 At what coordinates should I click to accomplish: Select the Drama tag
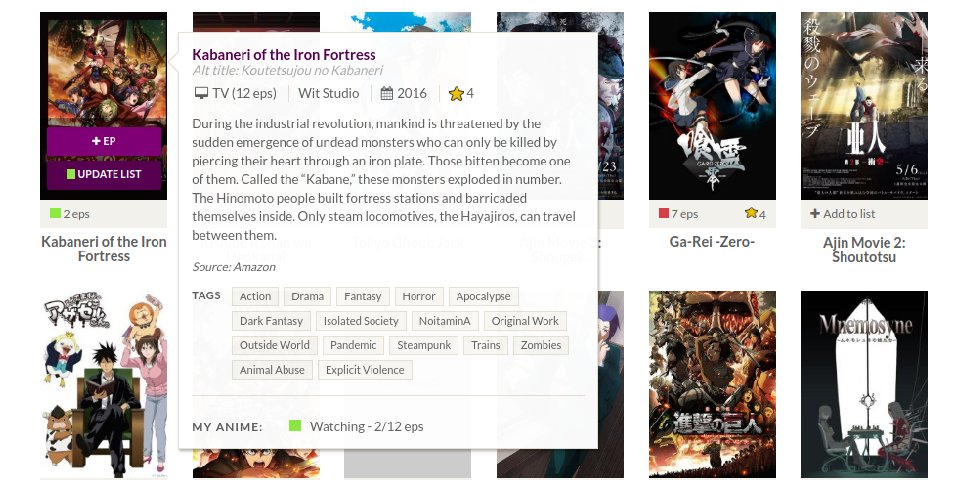tap(307, 296)
